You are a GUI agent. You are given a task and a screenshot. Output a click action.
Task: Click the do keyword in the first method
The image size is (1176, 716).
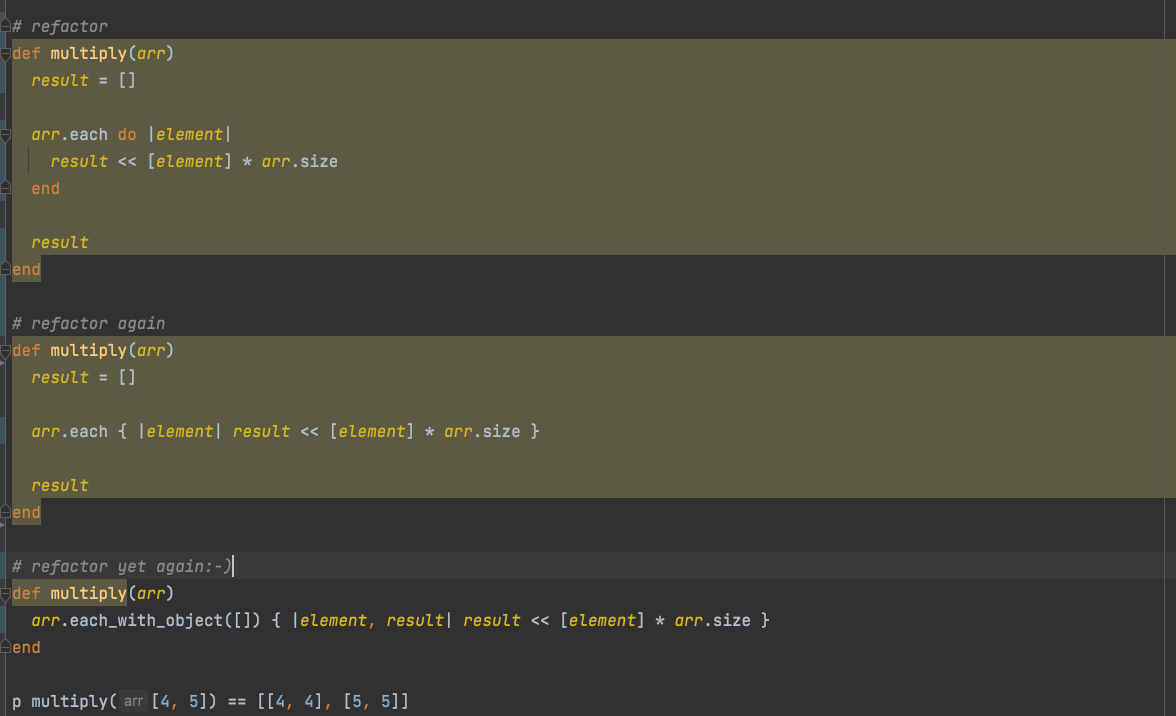pos(127,134)
